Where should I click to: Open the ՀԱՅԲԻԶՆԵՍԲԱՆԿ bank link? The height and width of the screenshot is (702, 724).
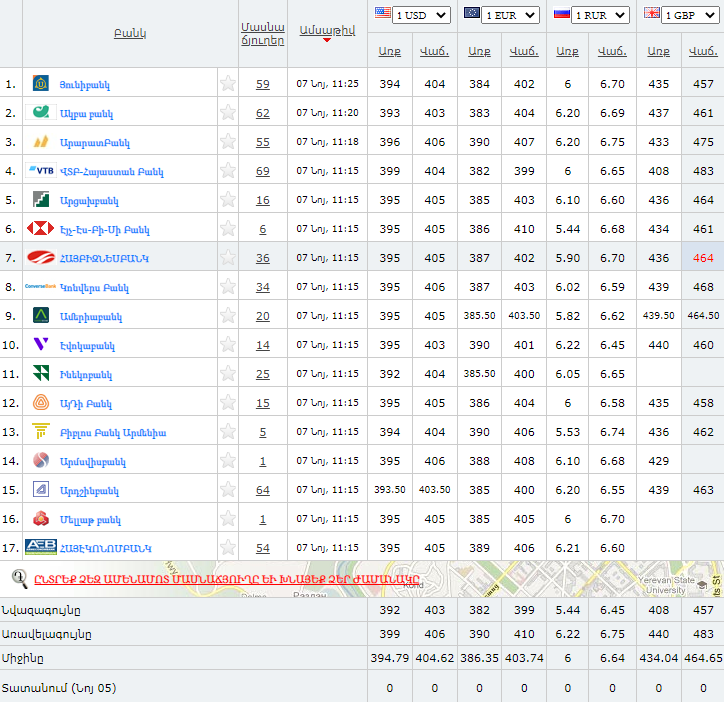[104, 258]
